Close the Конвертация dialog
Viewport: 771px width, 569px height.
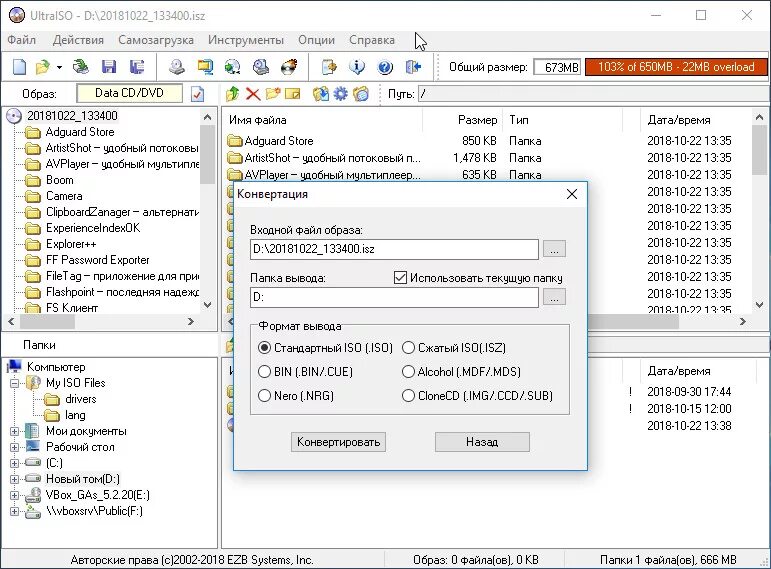pyautogui.click(x=572, y=194)
